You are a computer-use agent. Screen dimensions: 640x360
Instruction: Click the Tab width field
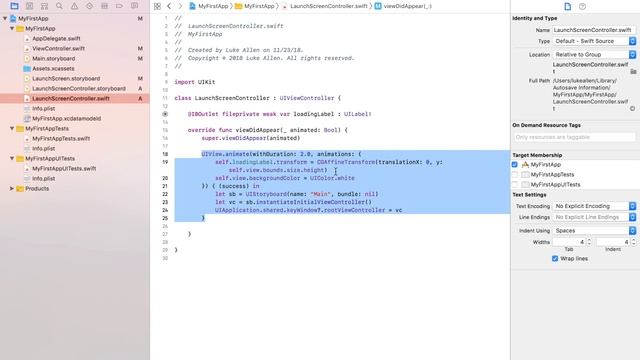(569, 242)
